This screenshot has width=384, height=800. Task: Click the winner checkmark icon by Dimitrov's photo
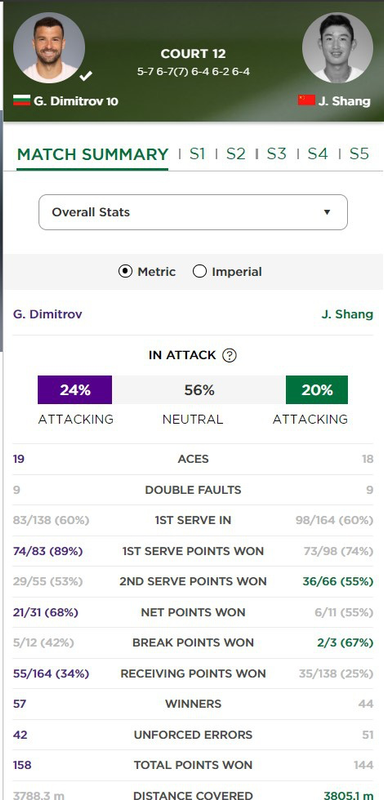(x=86, y=76)
